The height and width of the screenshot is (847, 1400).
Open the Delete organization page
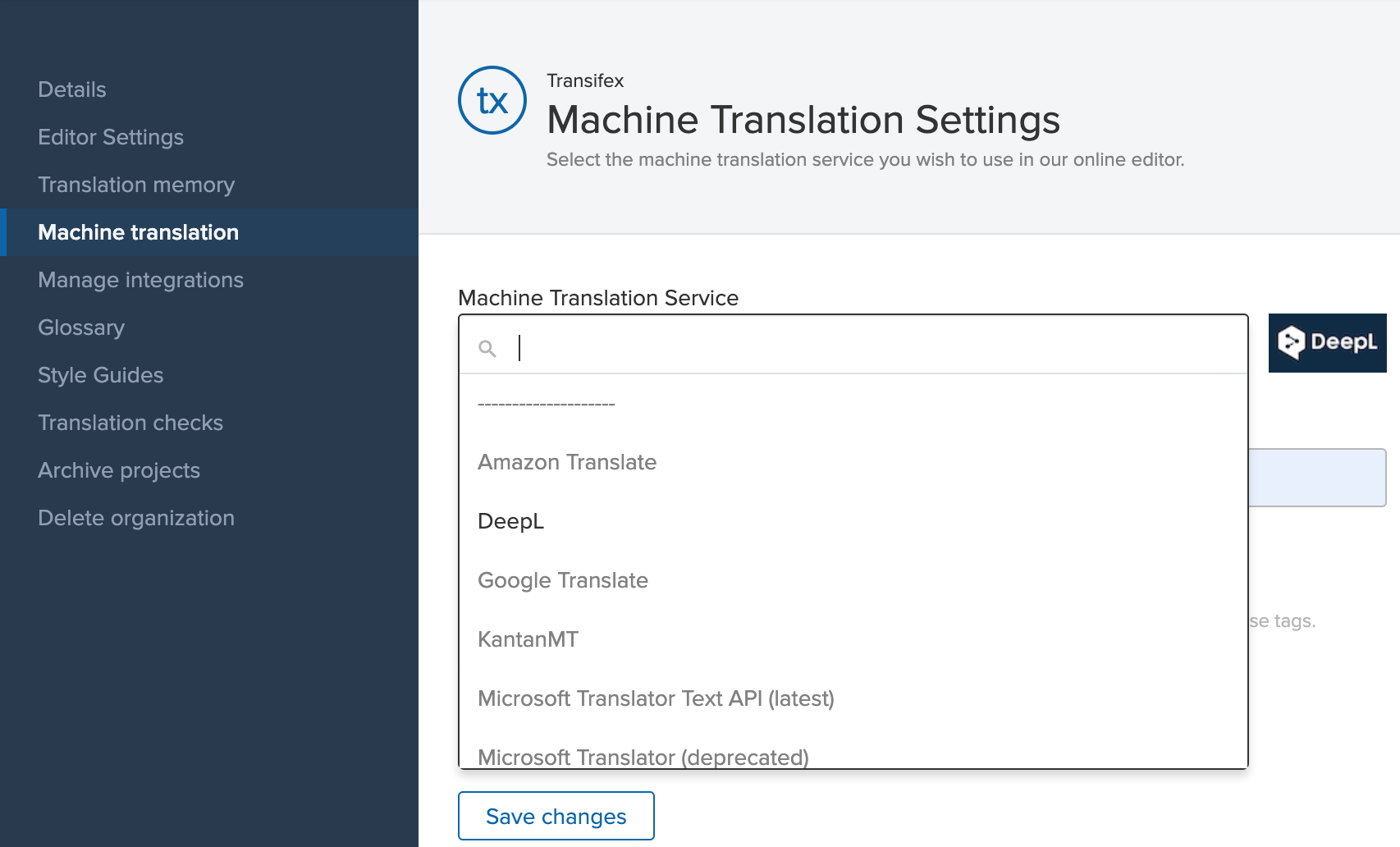[136, 517]
